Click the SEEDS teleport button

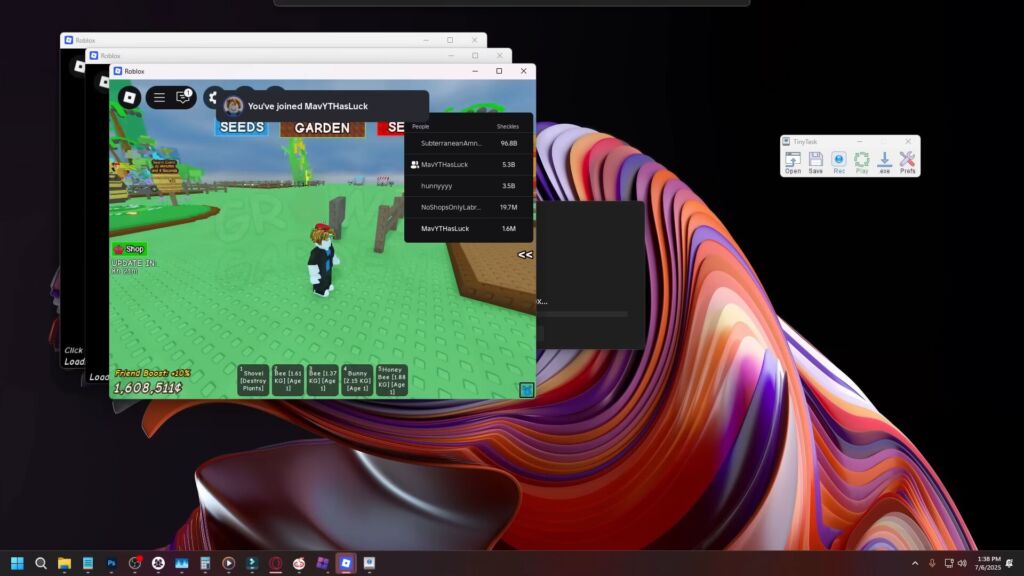tap(242, 128)
